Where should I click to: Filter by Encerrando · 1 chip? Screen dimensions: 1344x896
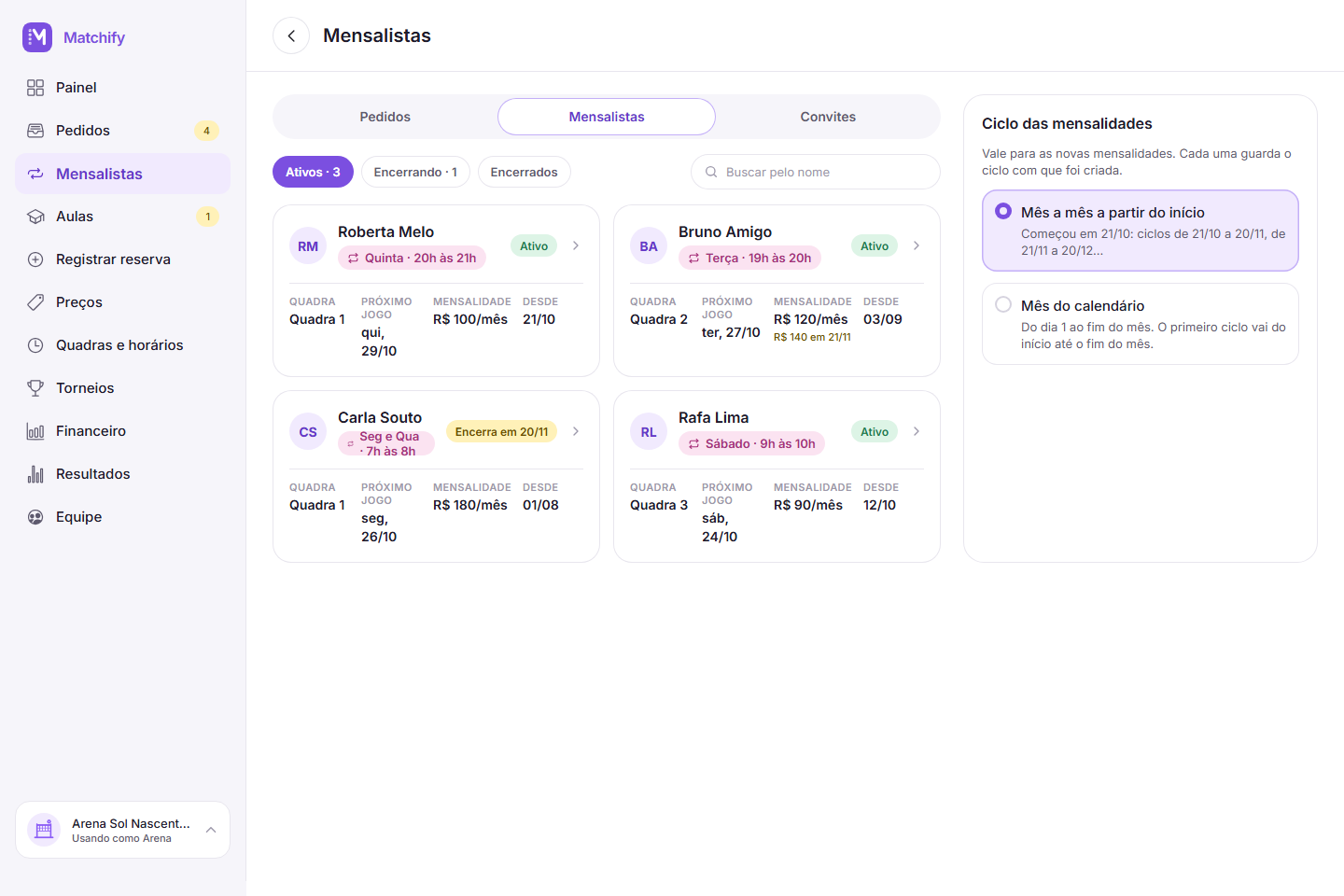click(415, 172)
